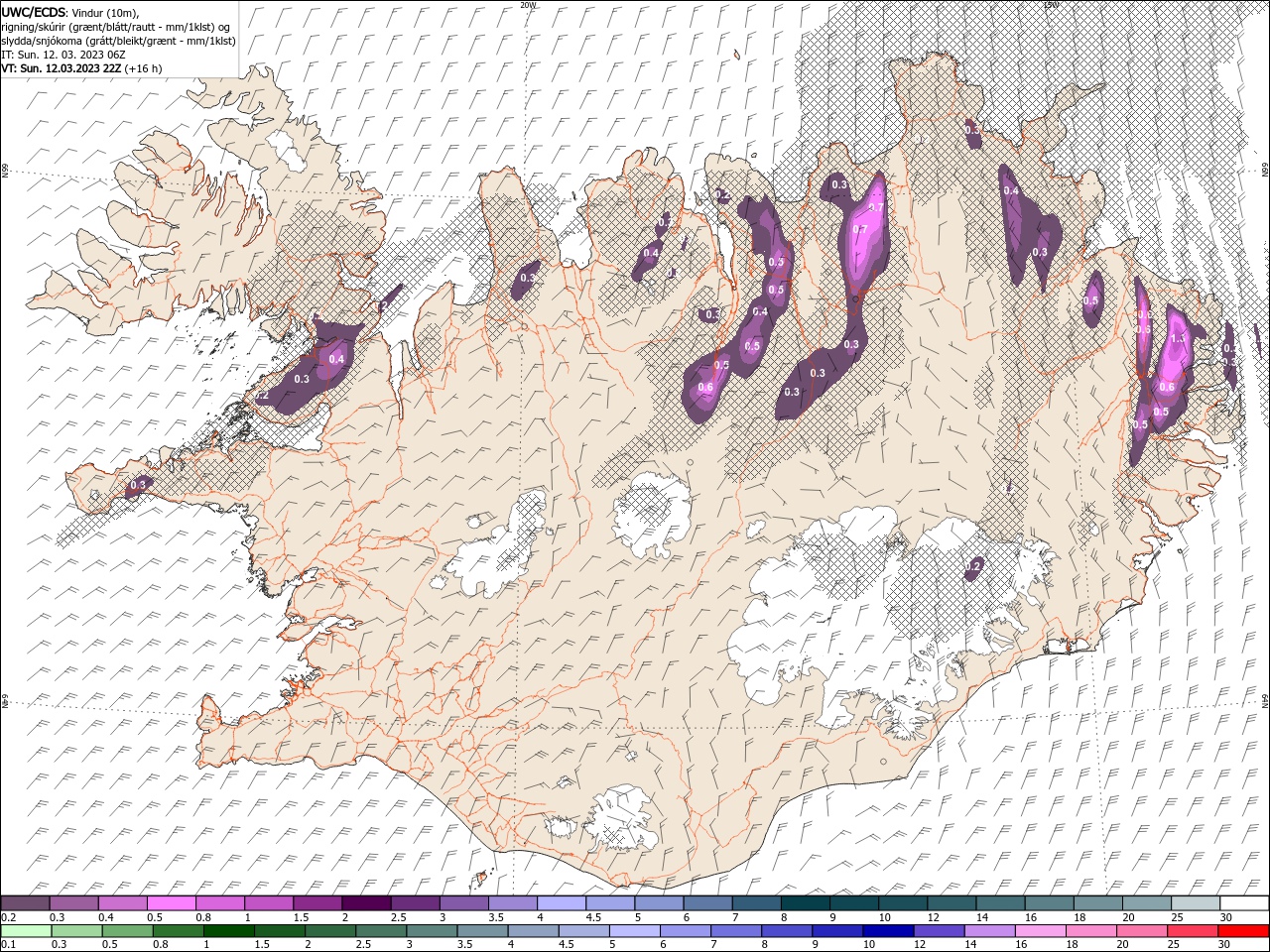Click the light pink 16–18 lower legend swatch
1270x952 pixels.
tap(1040, 931)
